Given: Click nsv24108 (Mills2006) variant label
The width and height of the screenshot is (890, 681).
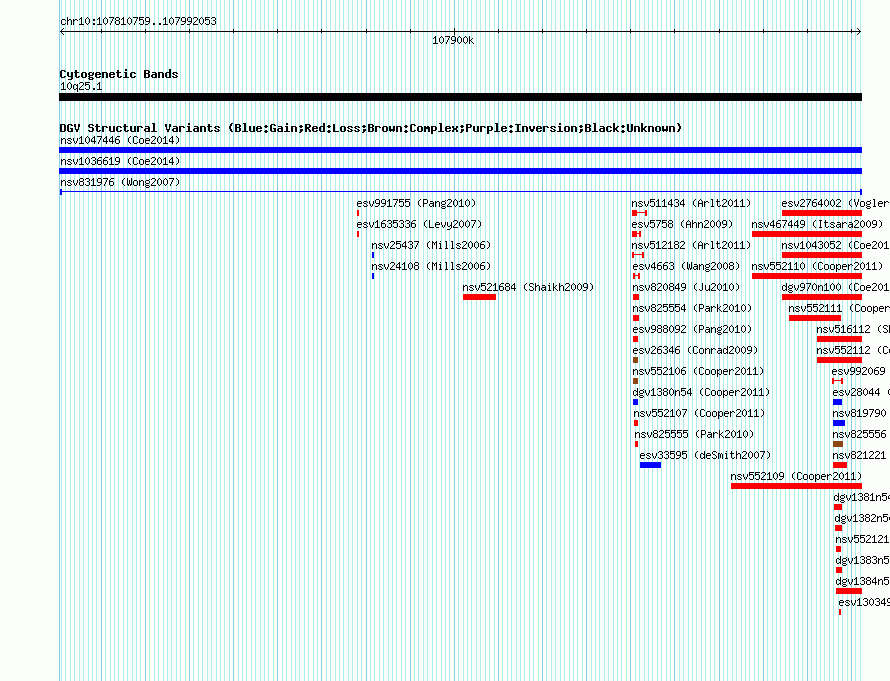Looking at the screenshot, I should 431,266.
